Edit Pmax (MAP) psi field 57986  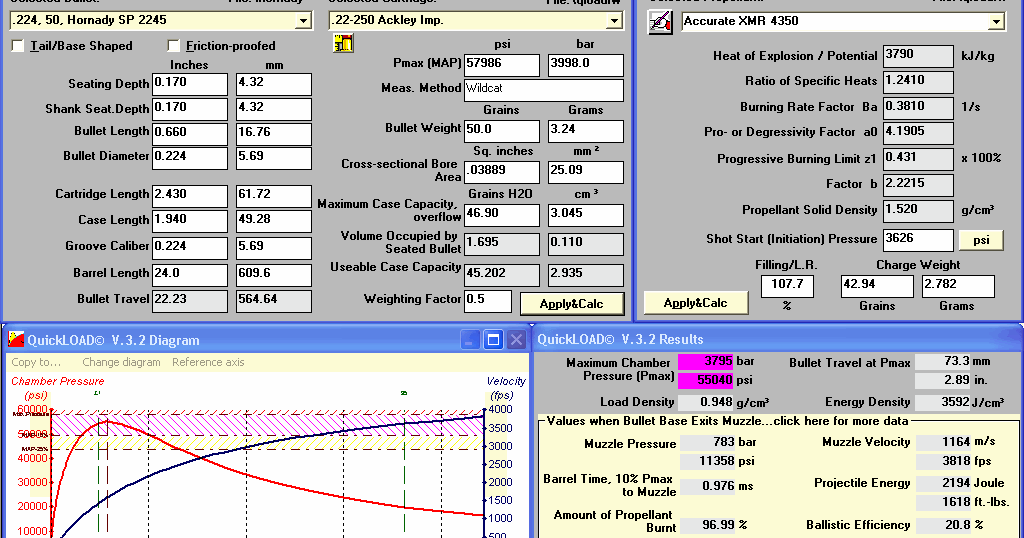[502, 65]
